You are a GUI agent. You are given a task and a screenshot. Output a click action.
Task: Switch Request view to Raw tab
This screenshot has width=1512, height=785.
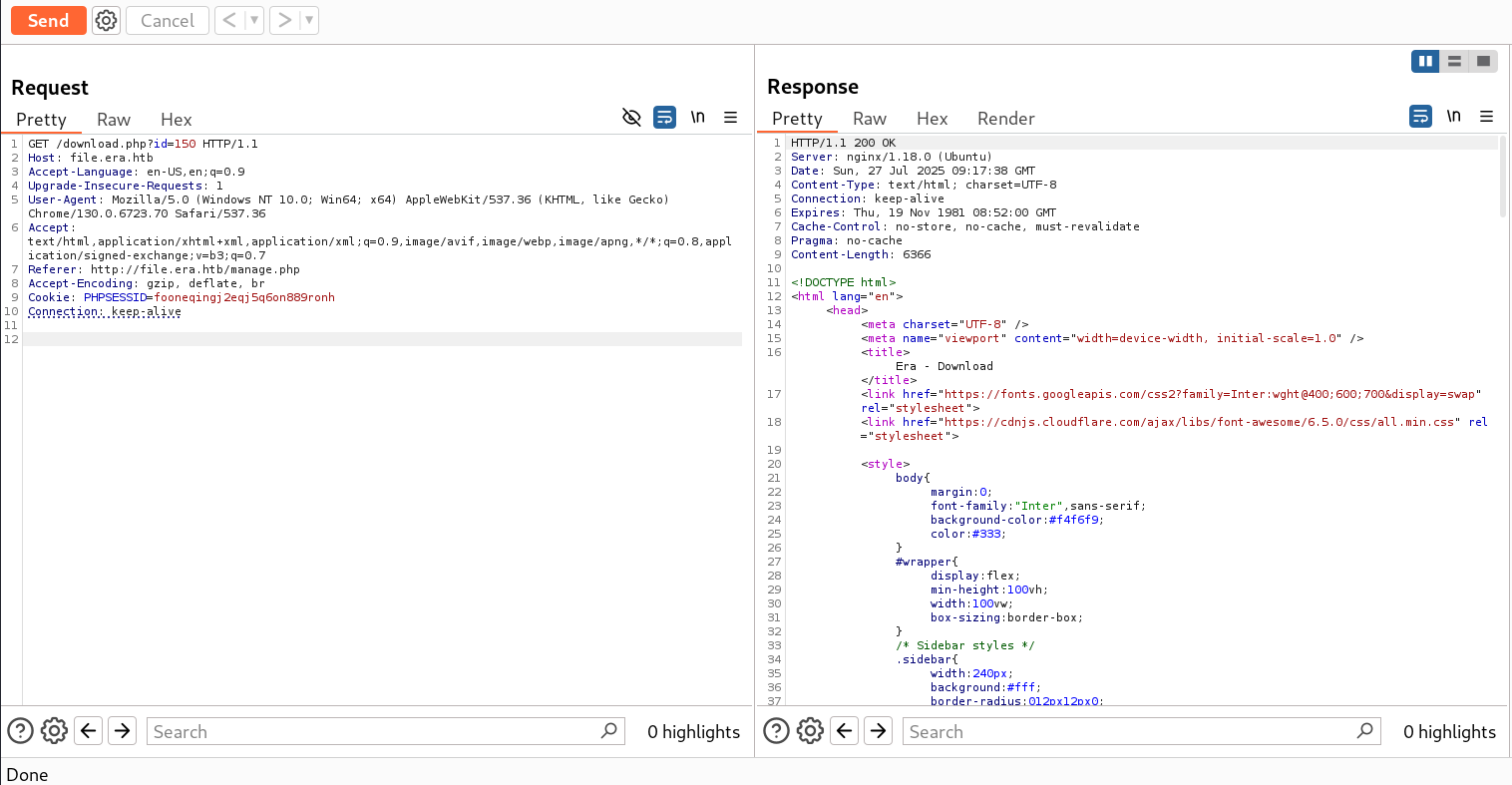tap(114, 120)
